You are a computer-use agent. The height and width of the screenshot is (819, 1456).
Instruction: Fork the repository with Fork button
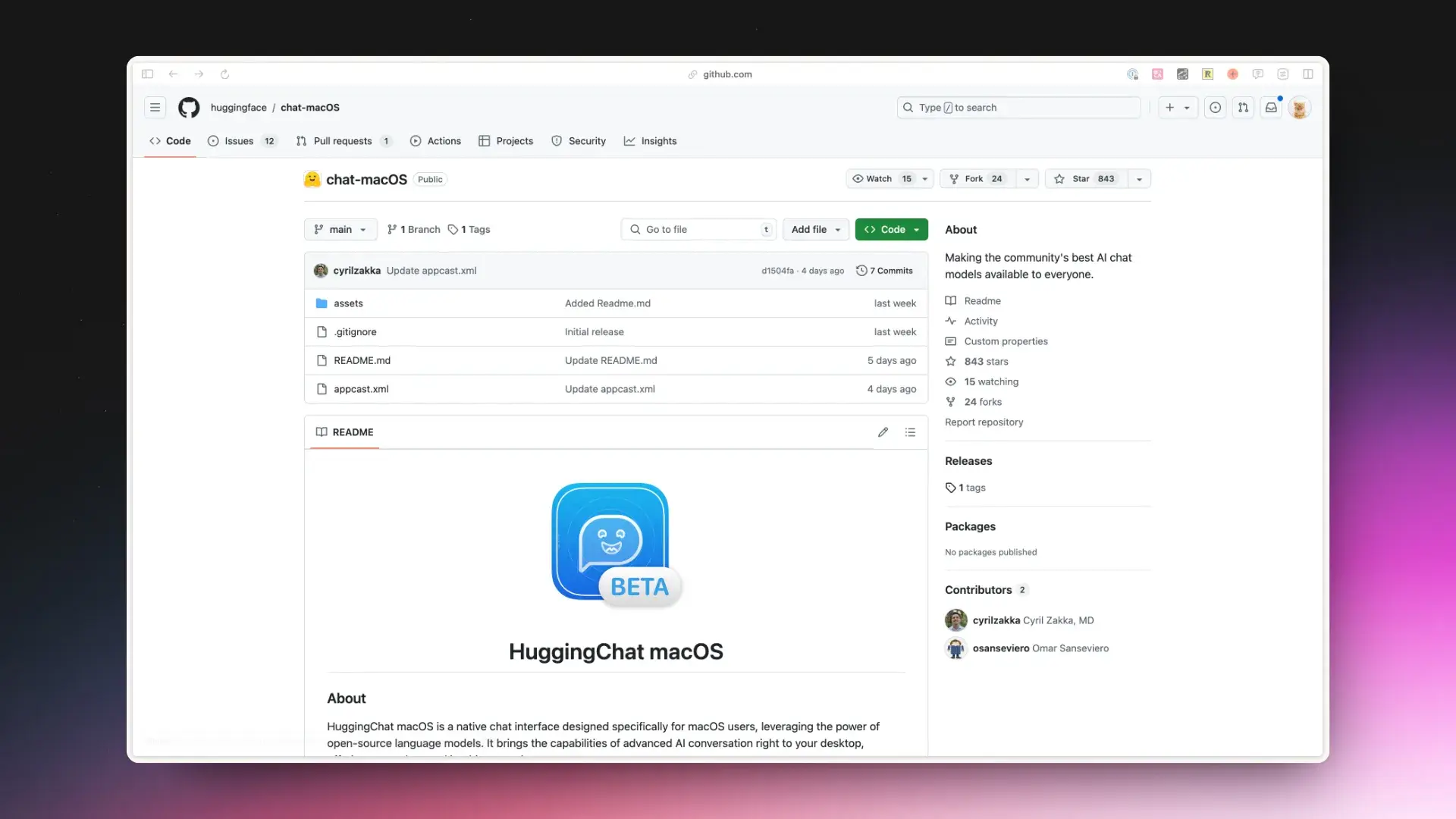[977, 179]
